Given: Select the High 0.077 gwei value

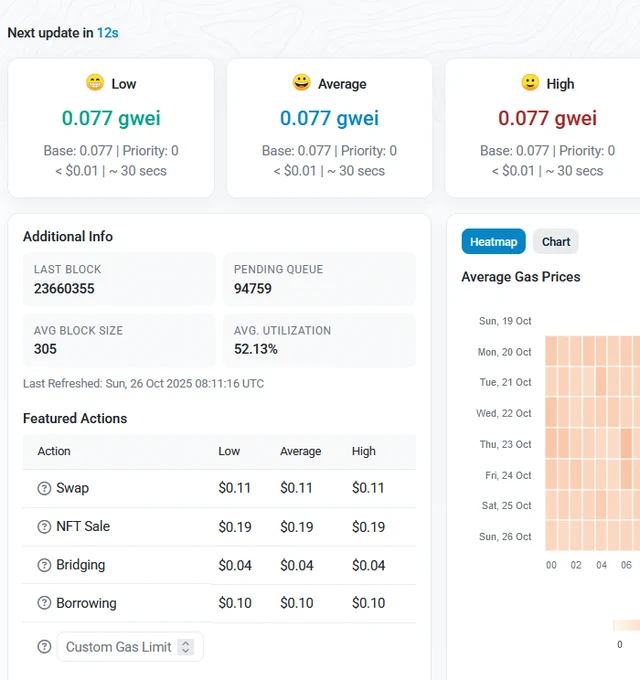Looking at the screenshot, I should (x=547, y=118).
